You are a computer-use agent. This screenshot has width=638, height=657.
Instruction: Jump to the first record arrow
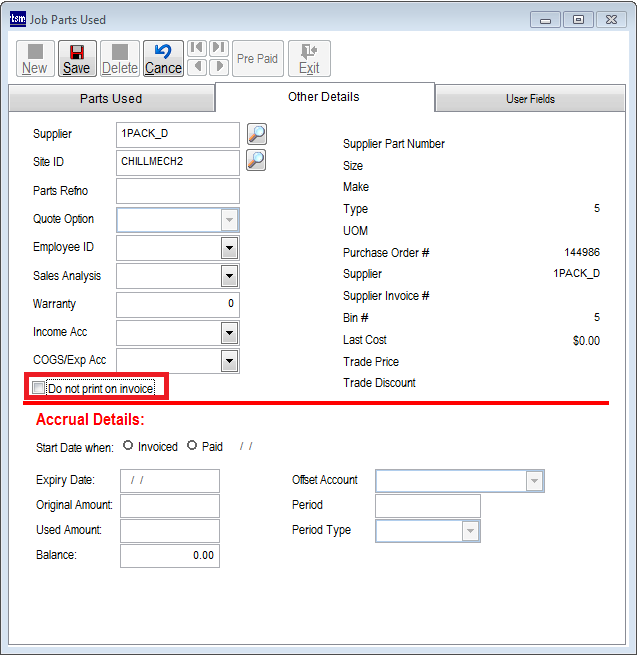point(197,49)
